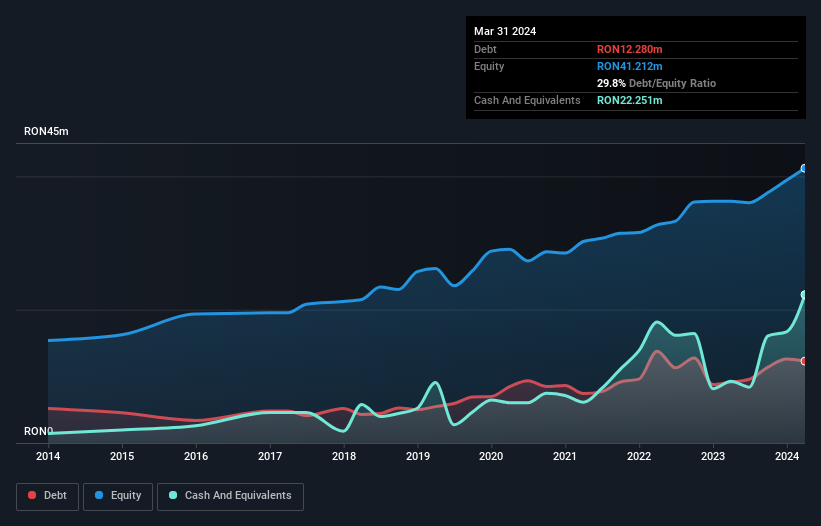821x526 pixels.
Task: Click the 2022 x-axis label
Action: click(x=639, y=456)
